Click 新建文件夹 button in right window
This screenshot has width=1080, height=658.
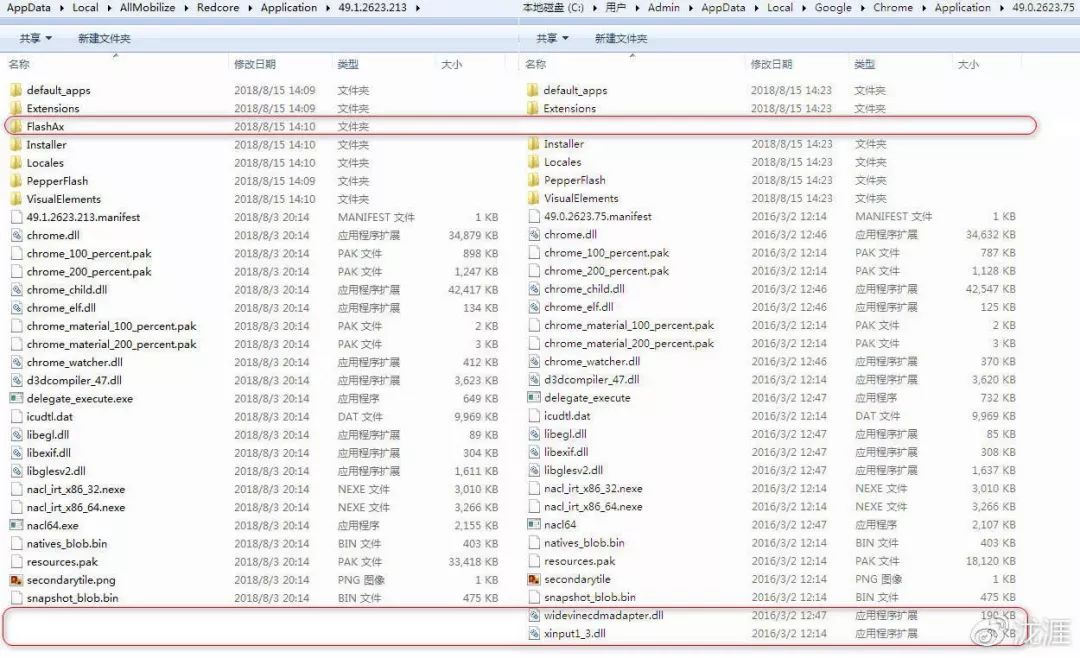[621, 39]
